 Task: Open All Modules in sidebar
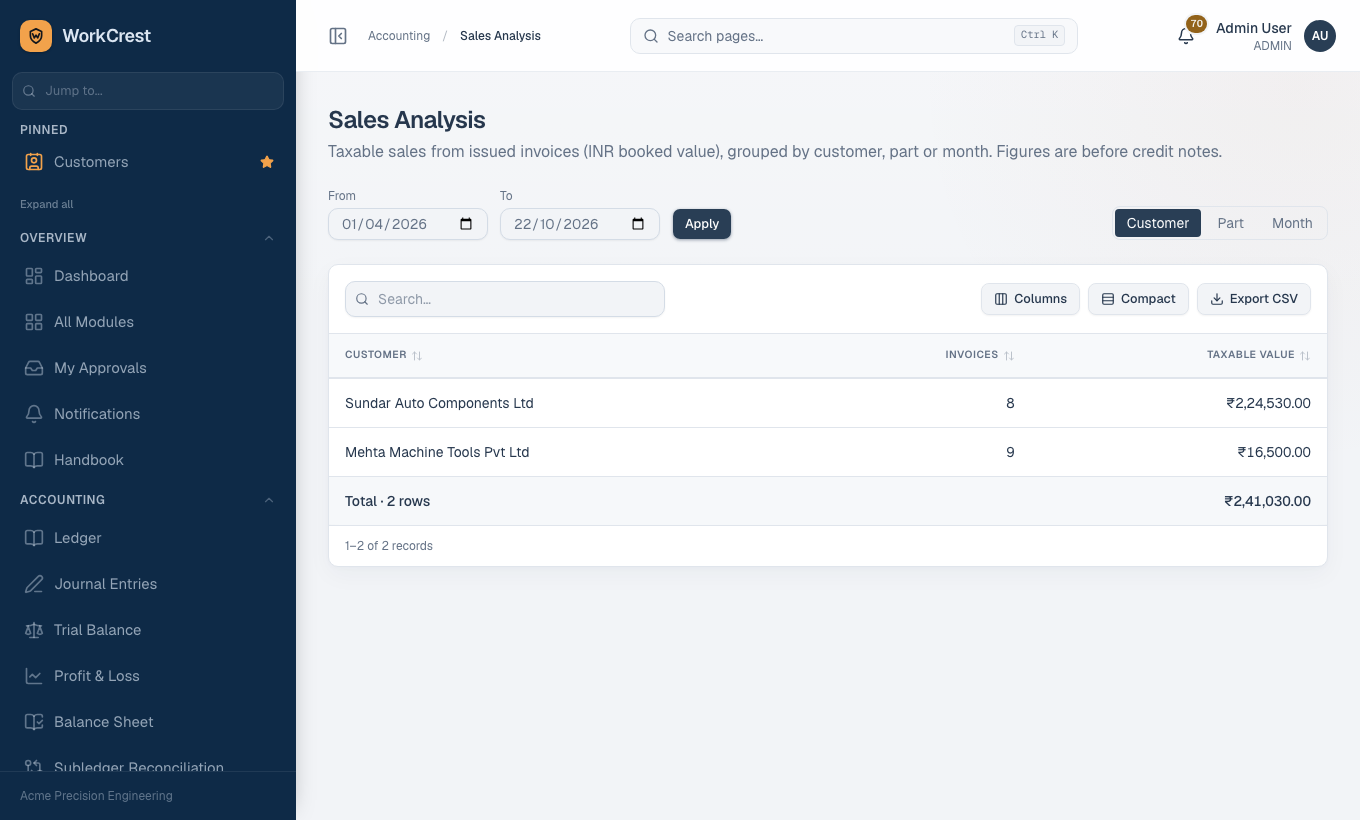pyautogui.click(x=148, y=322)
